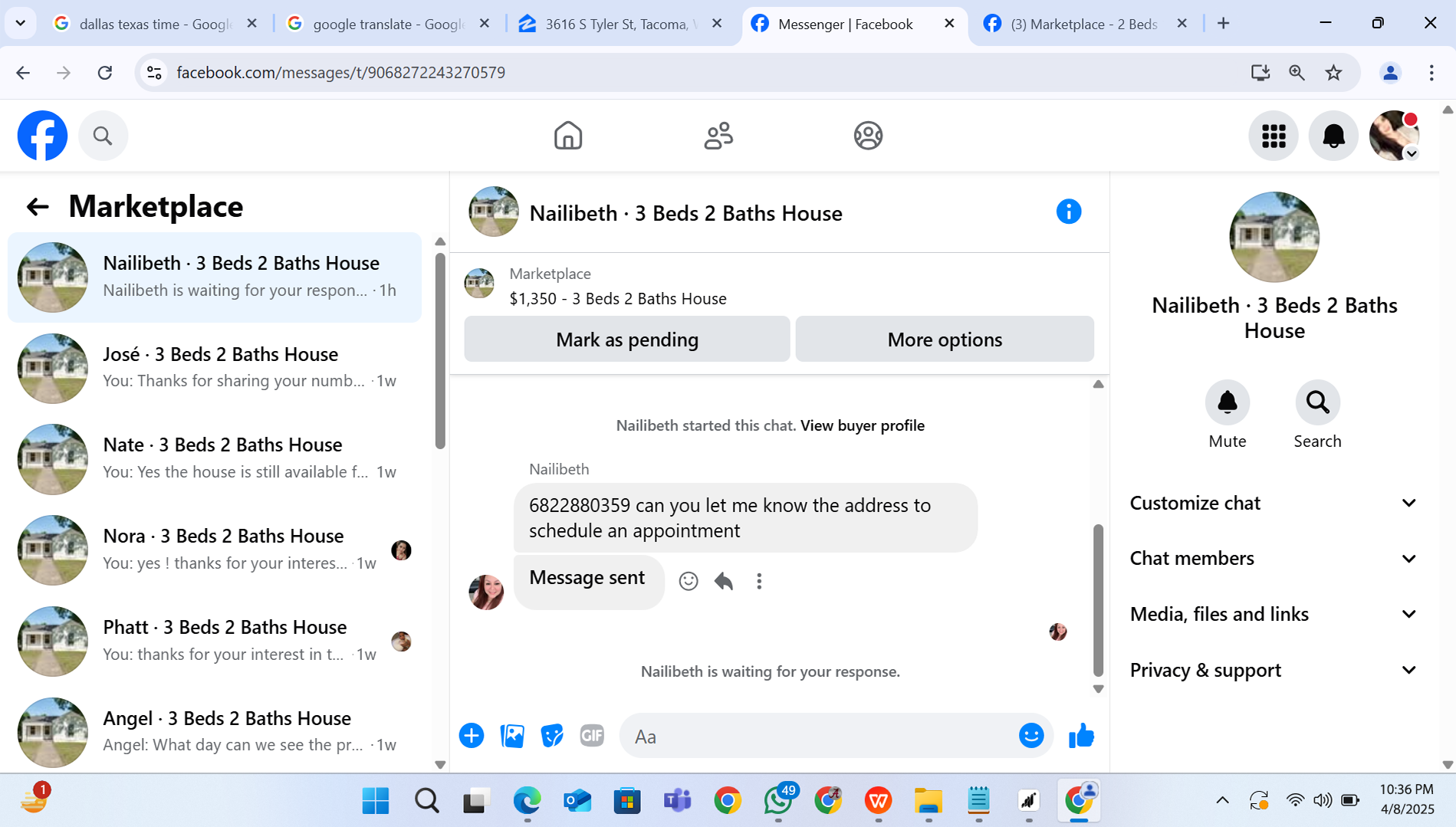This screenshot has height=827, width=1456.
Task: Switch to '3616 S Tyler St, Tacoma' tab
Action: coord(621,24)
